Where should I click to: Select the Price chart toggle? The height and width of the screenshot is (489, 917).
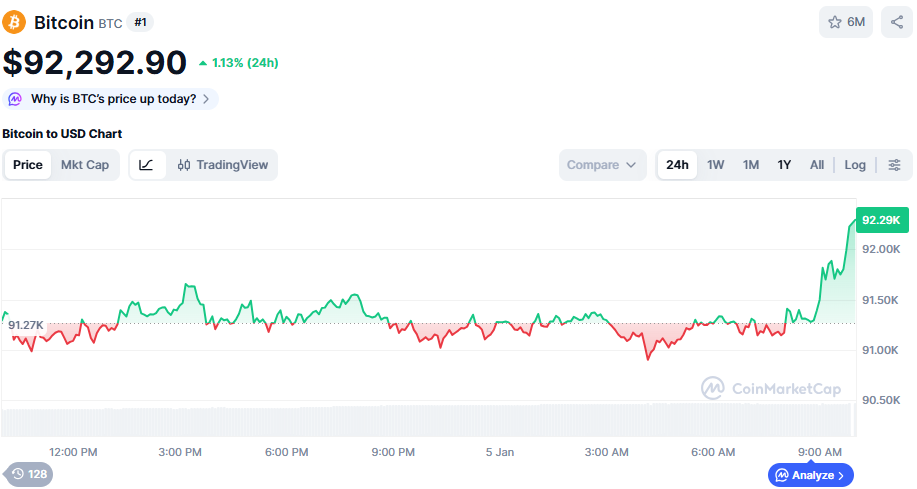(x=28, y=165)
